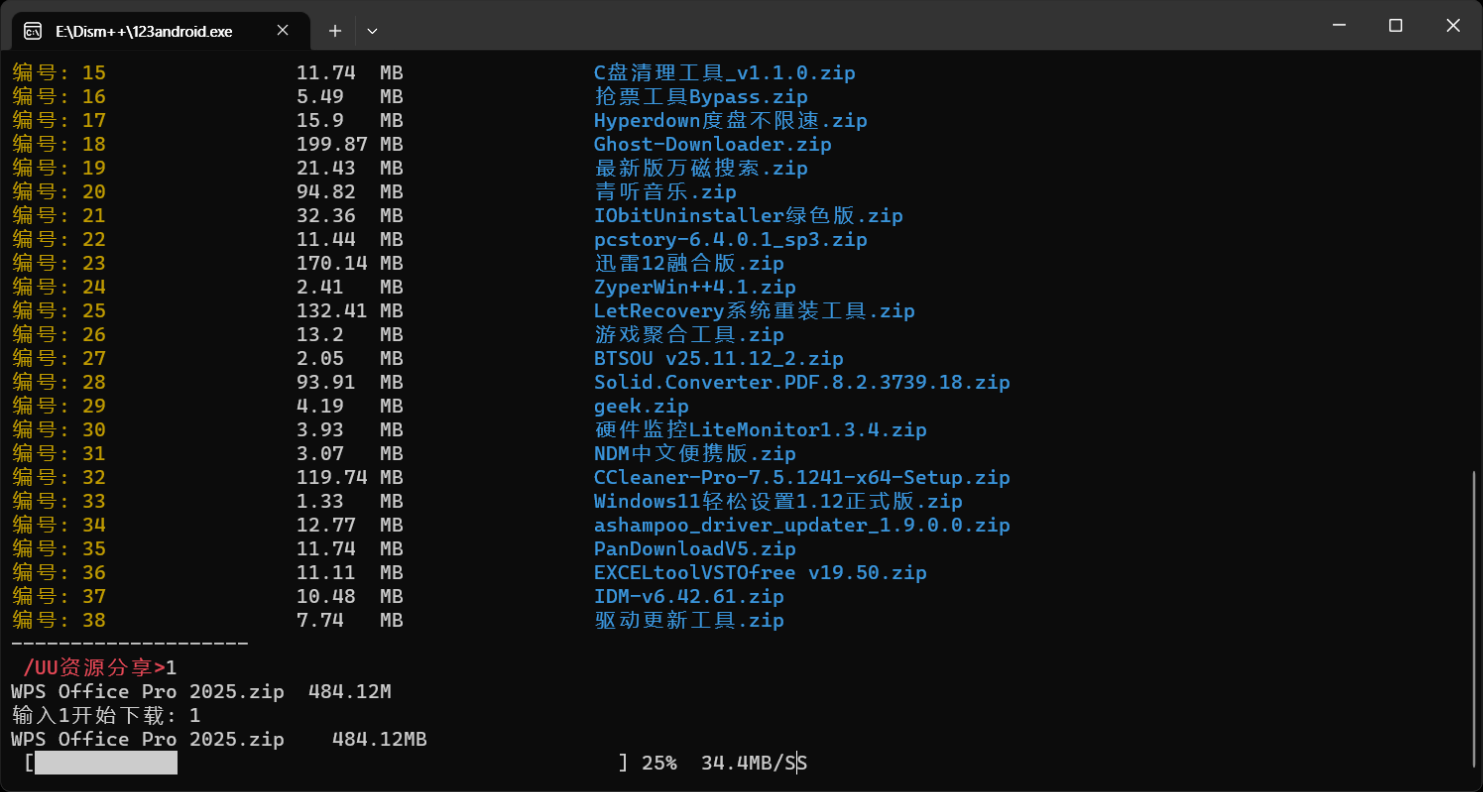Click the geek.zip file name
The height and width of the screenshot is (792, 1483).
pos(641,406)
